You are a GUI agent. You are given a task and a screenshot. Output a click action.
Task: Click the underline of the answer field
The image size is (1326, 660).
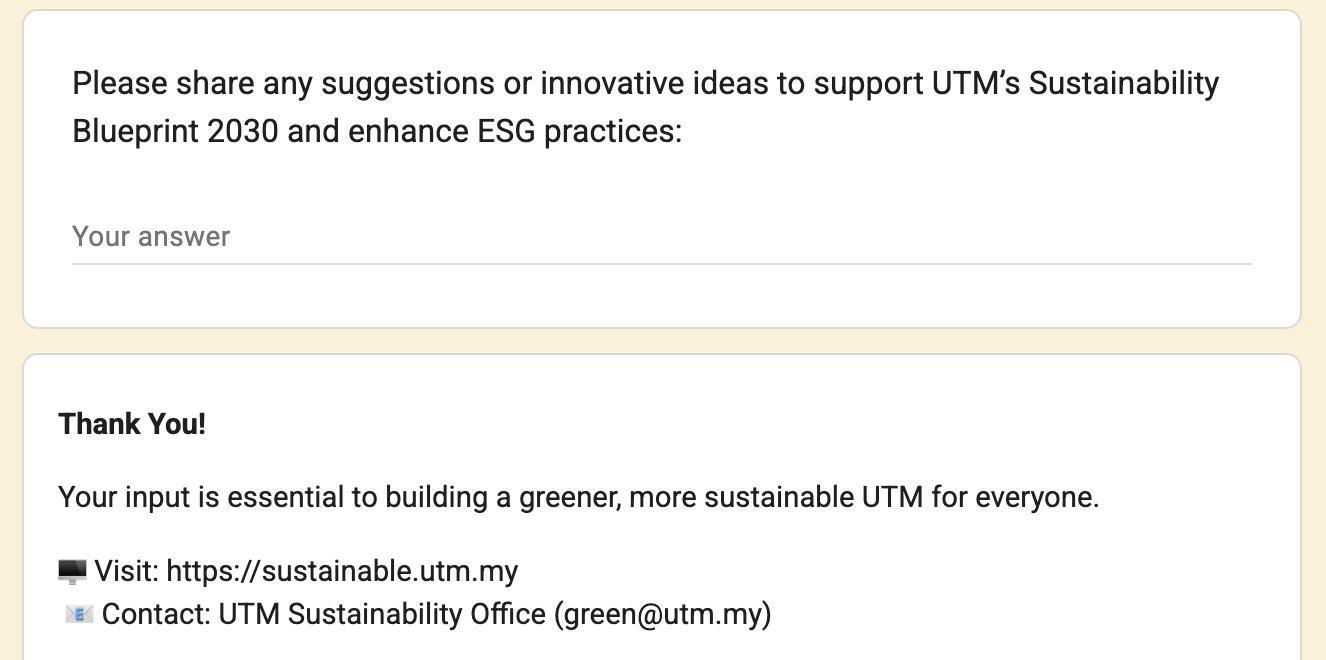660,264
